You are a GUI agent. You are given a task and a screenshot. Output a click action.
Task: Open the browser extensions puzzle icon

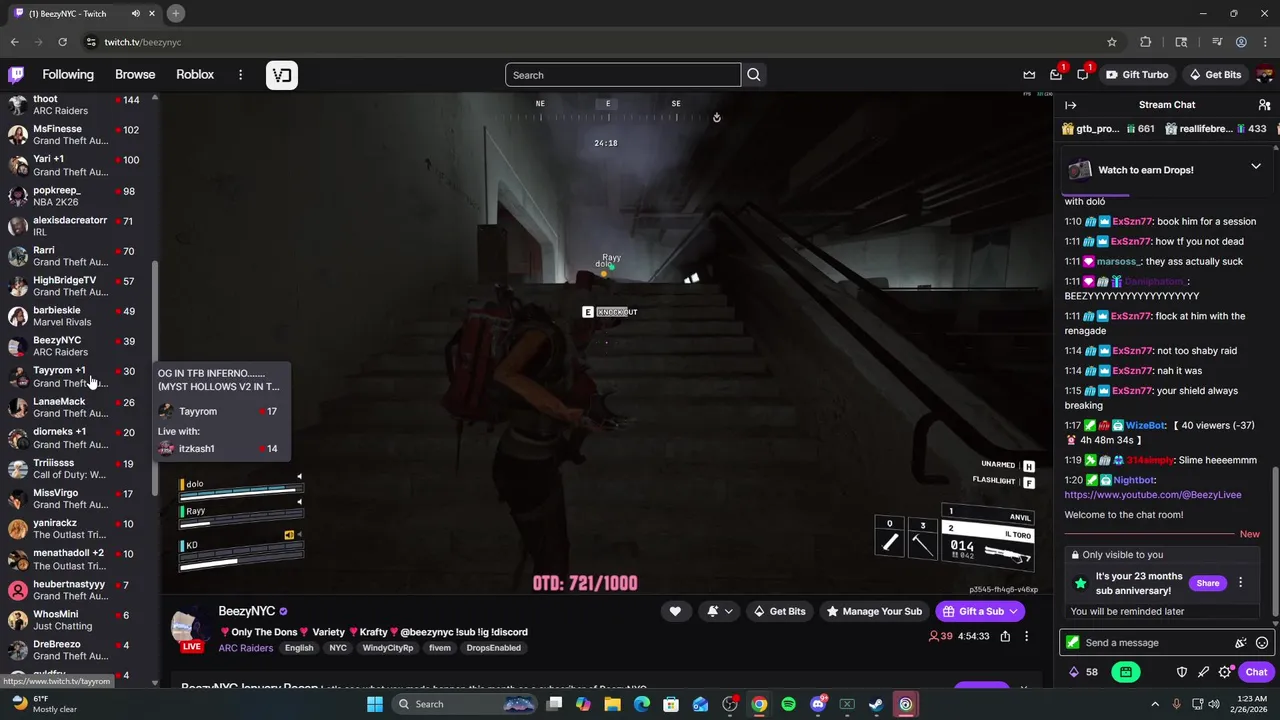(x=1146, y=42)
